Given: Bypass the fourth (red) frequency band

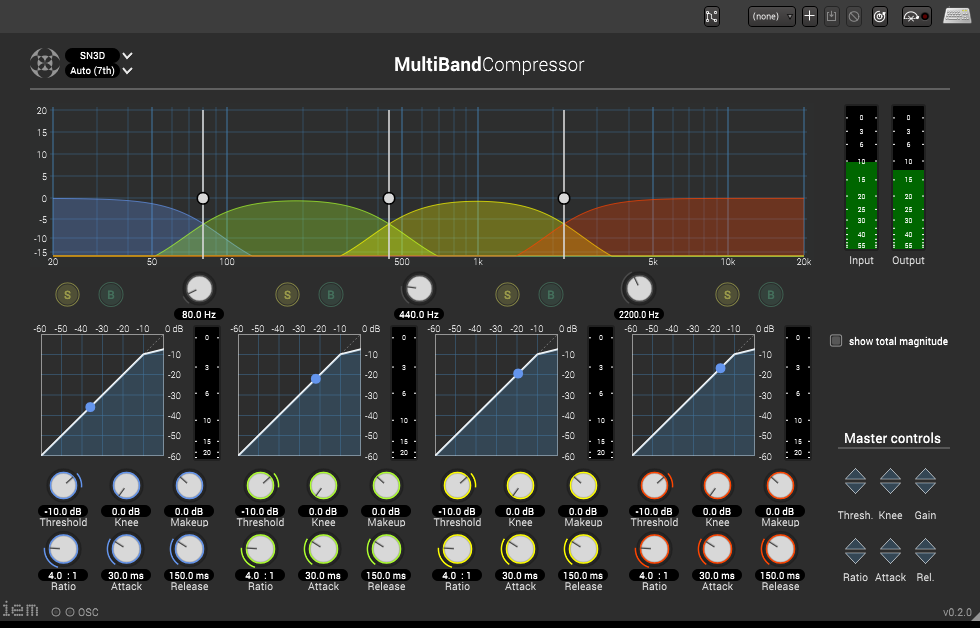Looking at the screenshot, I should (x=770, y=294).
